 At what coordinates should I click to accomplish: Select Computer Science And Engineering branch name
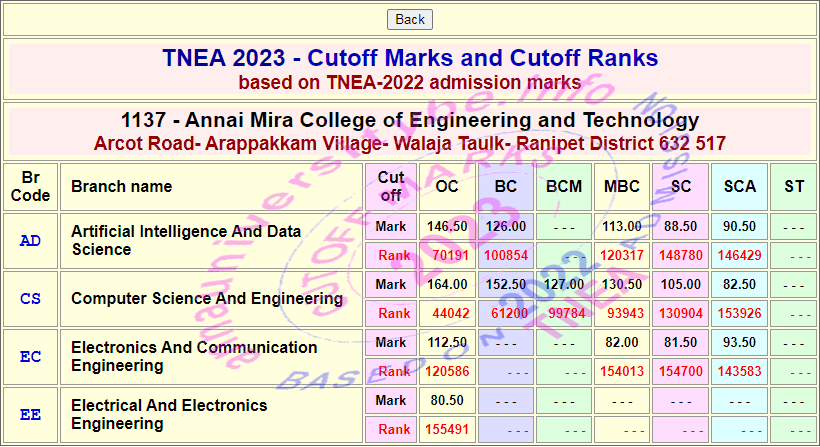click(207, 299)
